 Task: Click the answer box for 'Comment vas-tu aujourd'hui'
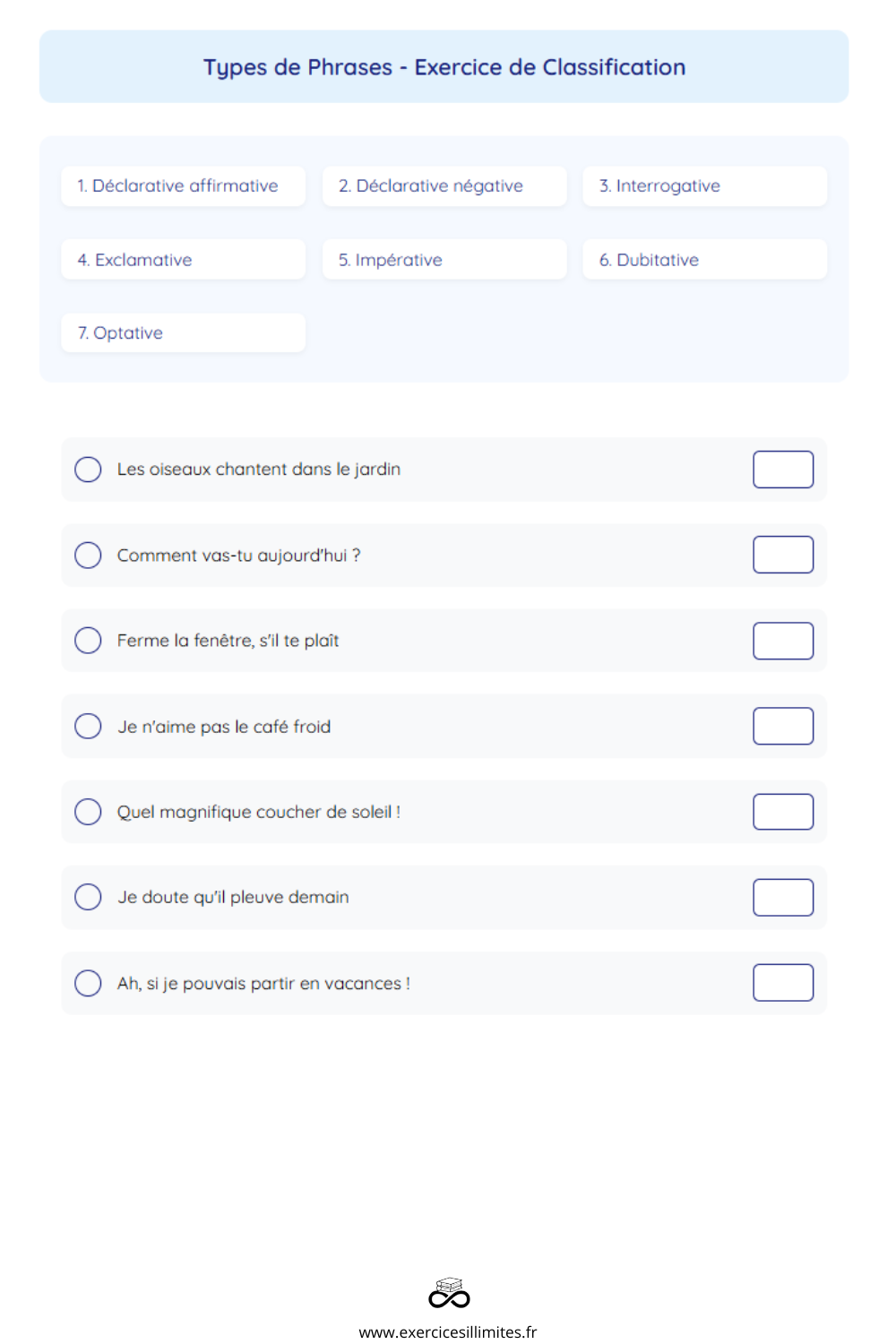click(783, 555)
